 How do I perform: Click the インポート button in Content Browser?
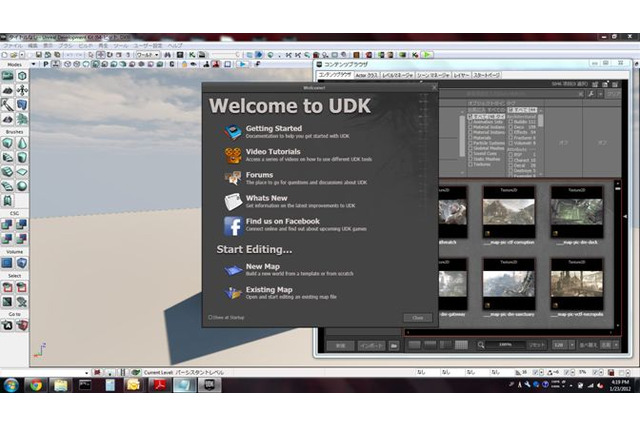pyautogui.click(x=371, y=345)
